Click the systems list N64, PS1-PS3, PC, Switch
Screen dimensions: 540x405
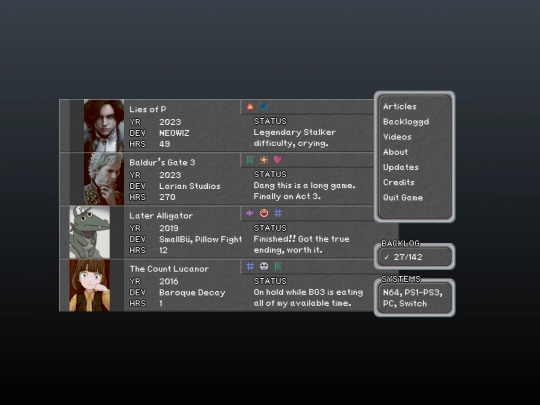coord(413,298)
